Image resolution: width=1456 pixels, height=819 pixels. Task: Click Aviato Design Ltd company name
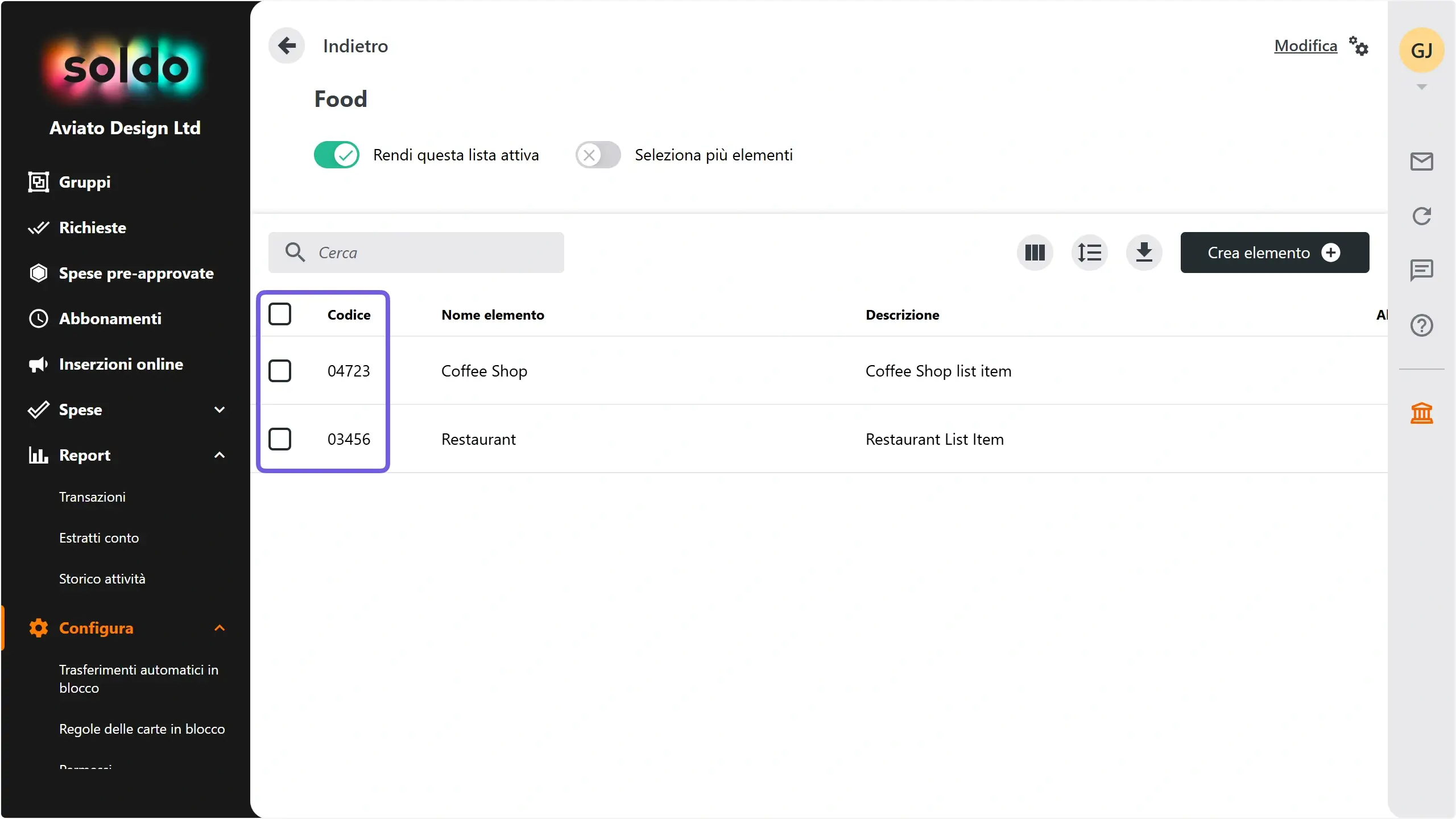coord(125,128)
